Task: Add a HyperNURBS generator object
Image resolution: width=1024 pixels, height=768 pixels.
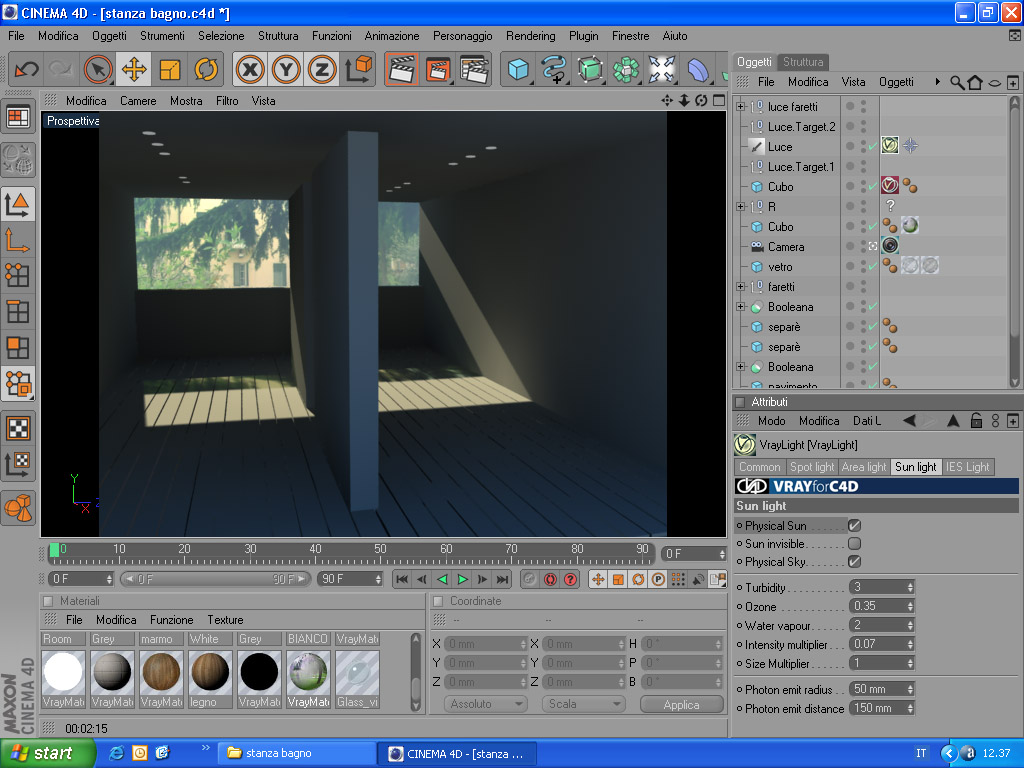Action: pos(590,69)
